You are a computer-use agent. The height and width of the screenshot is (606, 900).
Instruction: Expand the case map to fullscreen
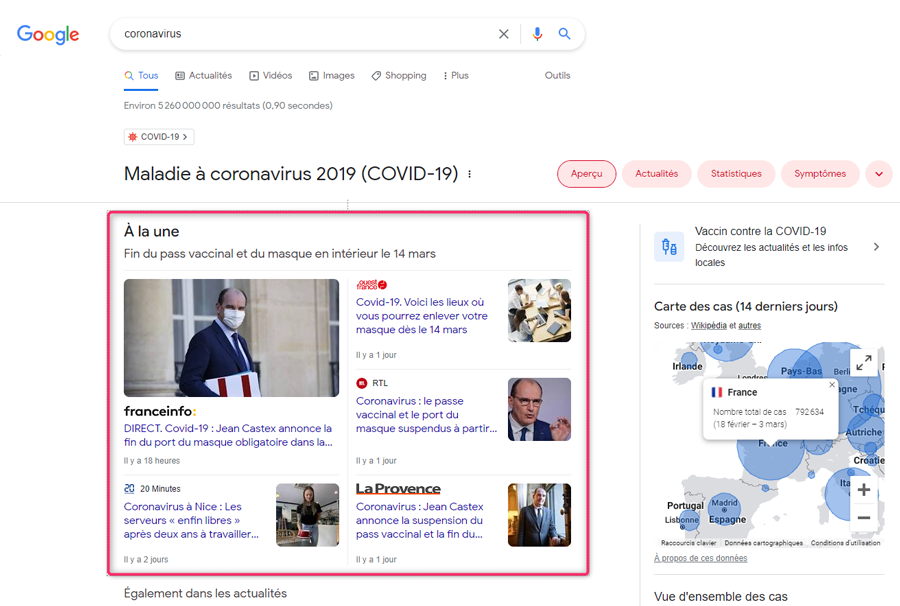point(864,362)
